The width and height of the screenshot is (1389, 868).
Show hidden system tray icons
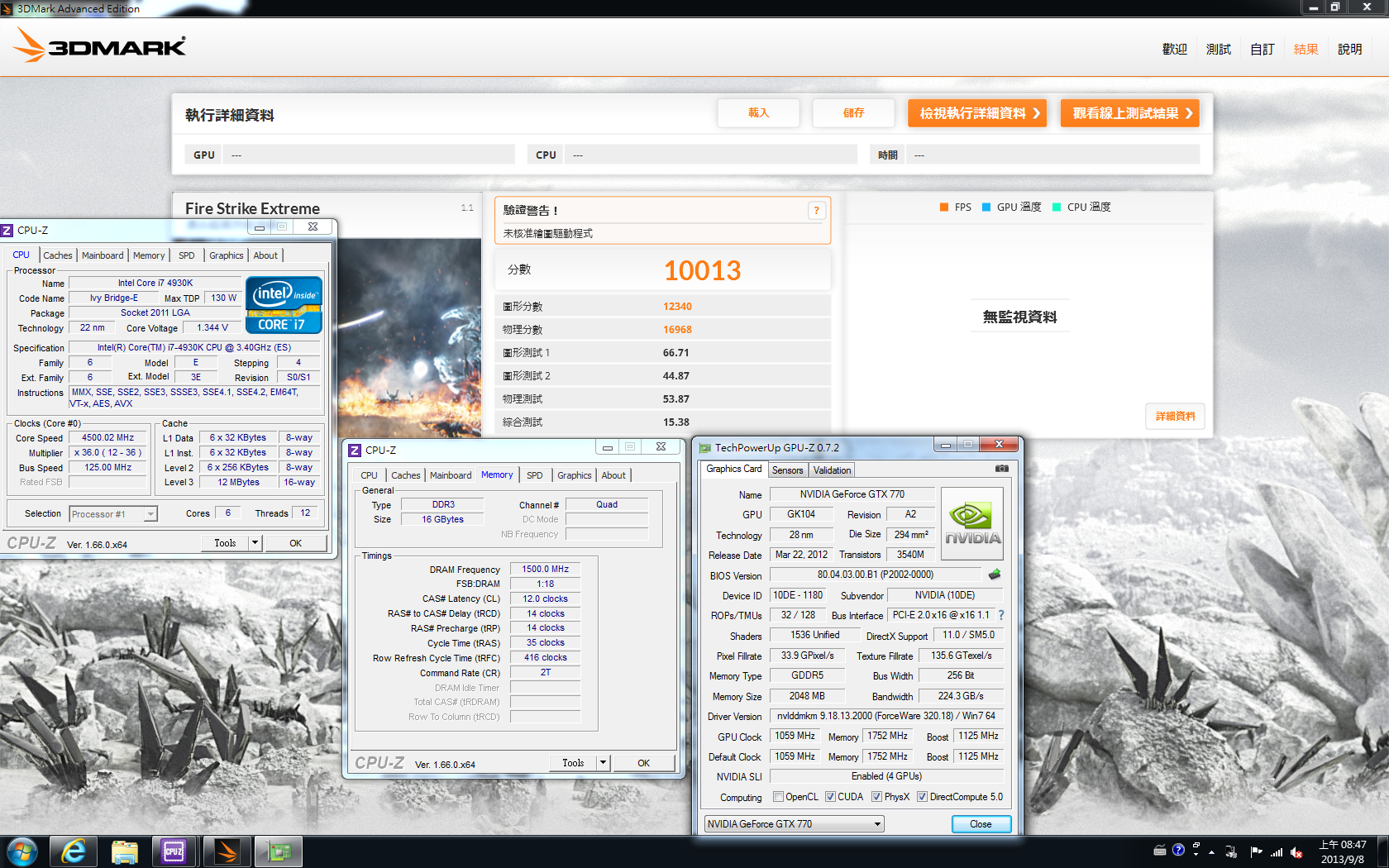pyautogui.click(x=1211, y=852)
